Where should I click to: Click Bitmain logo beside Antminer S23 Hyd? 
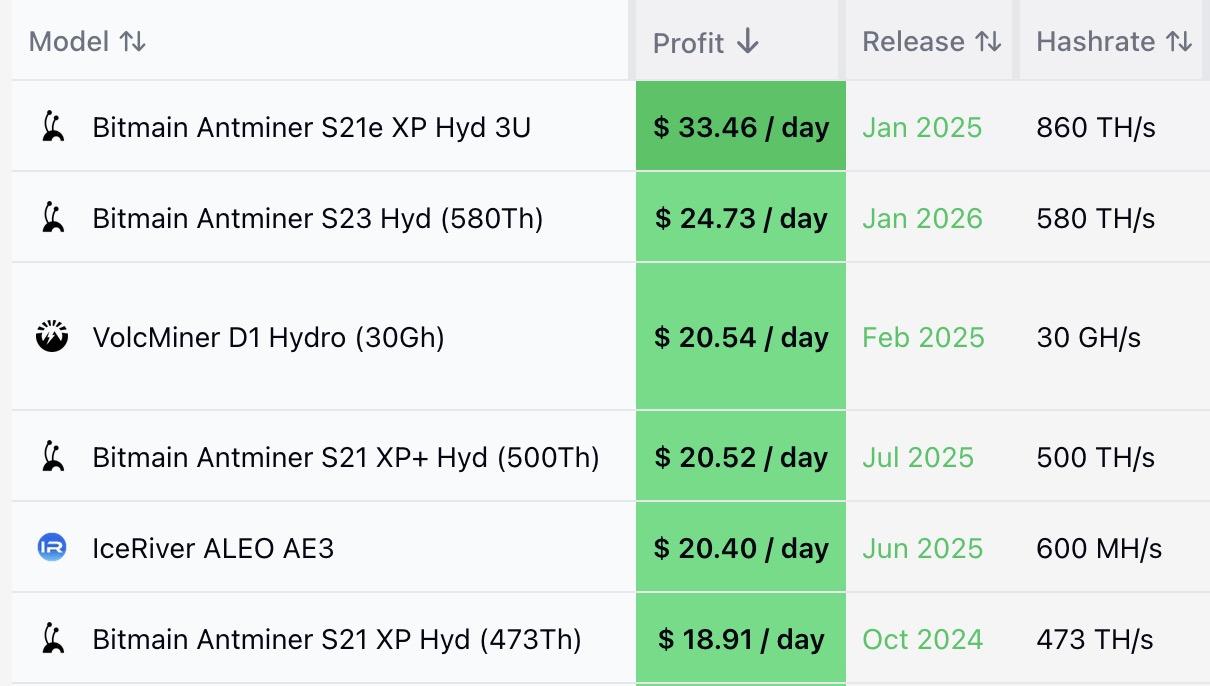53,218
